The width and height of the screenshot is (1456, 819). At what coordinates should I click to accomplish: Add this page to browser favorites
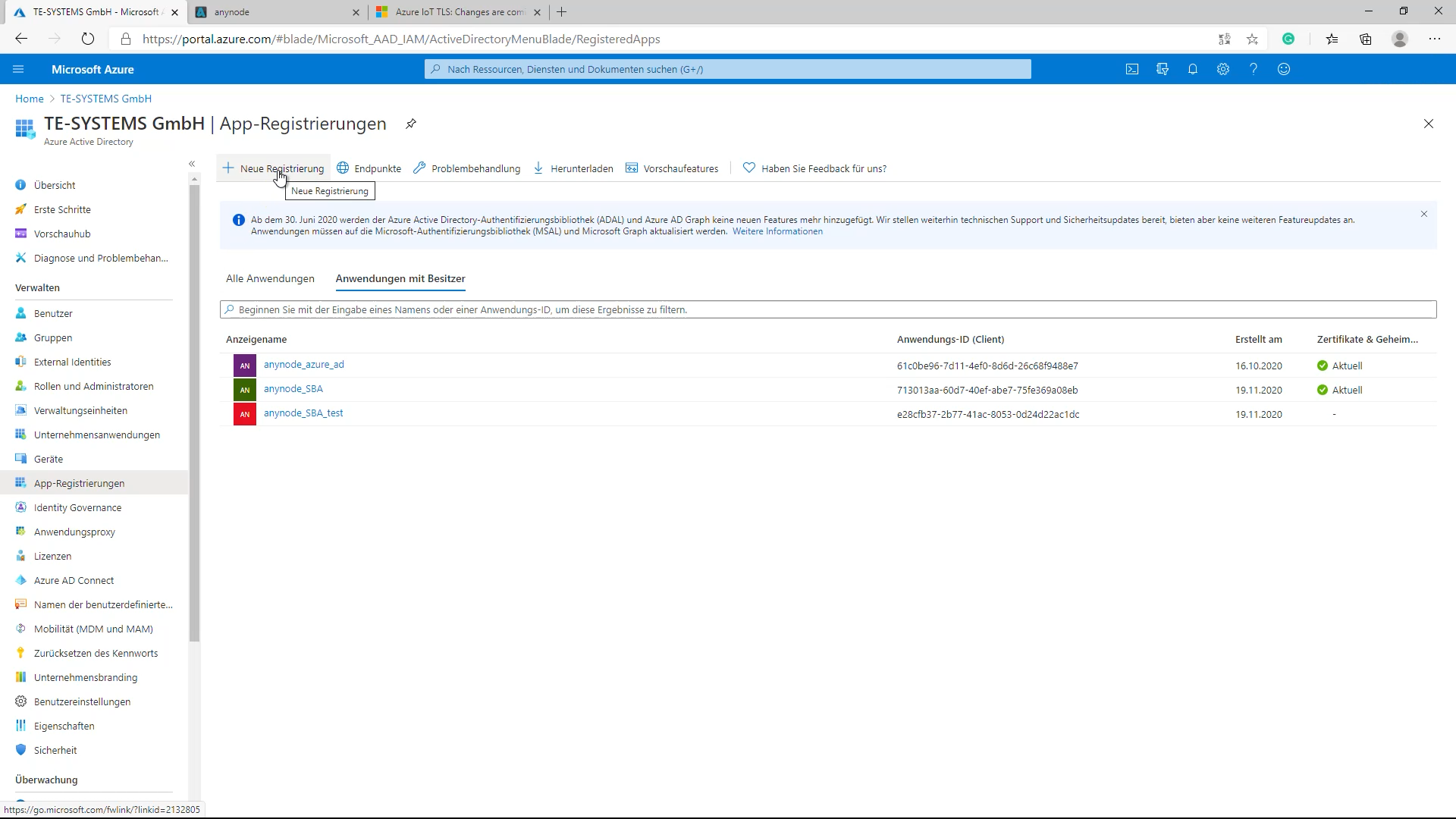click(1252, 39)
